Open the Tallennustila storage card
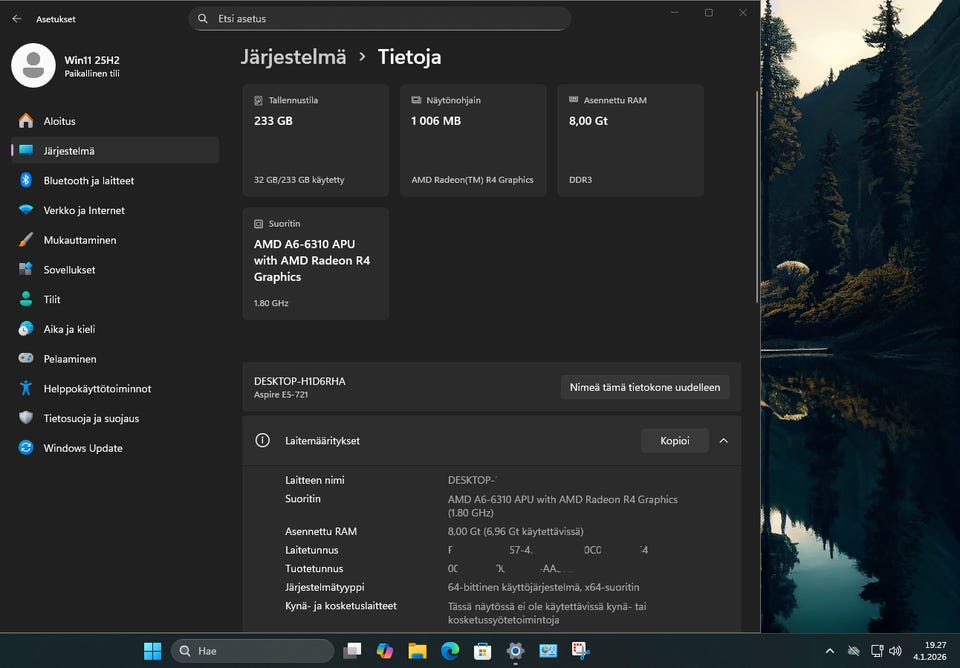Viewport: 960px width, 668px height. pos(315,139)
